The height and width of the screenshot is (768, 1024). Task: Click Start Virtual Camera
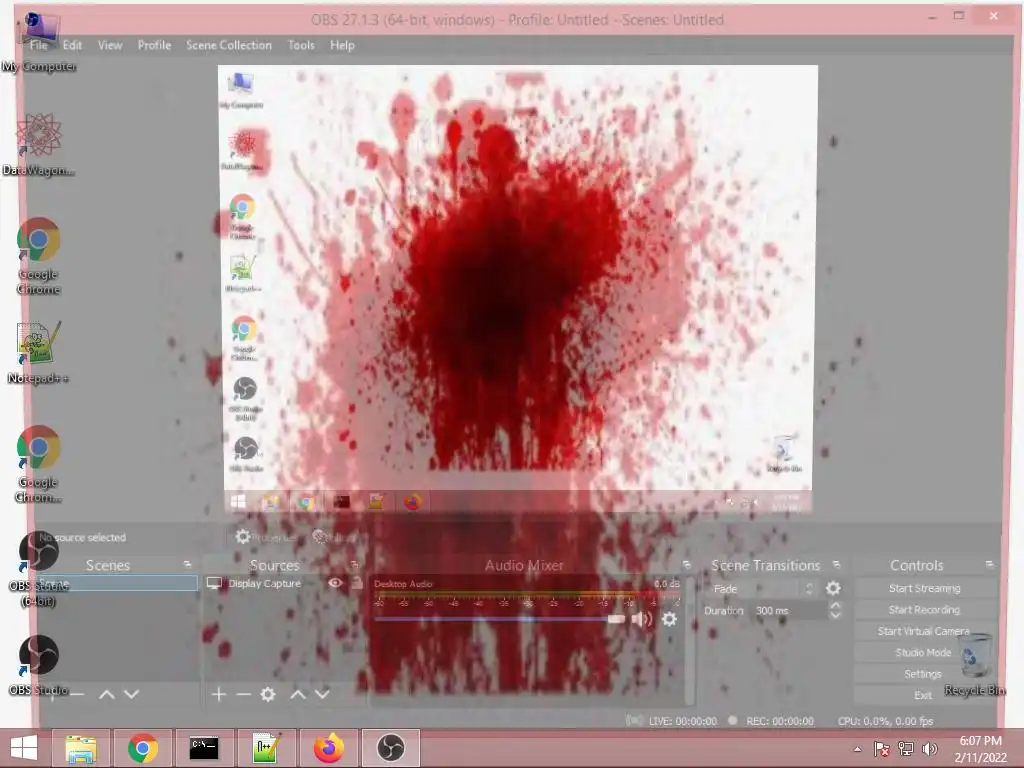[x=925, y=631]
